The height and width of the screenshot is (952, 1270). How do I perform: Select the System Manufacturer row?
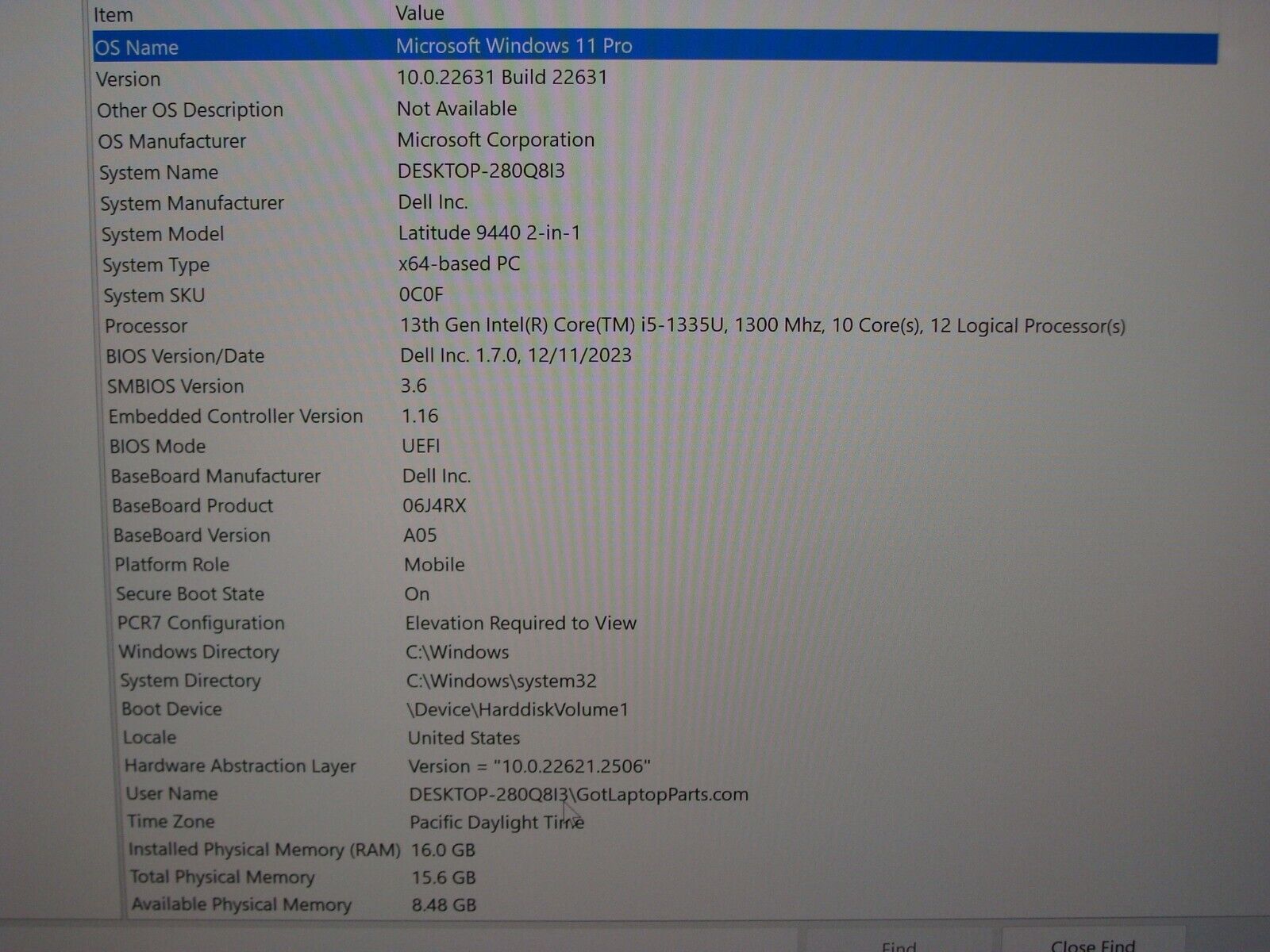click(192, 203)
